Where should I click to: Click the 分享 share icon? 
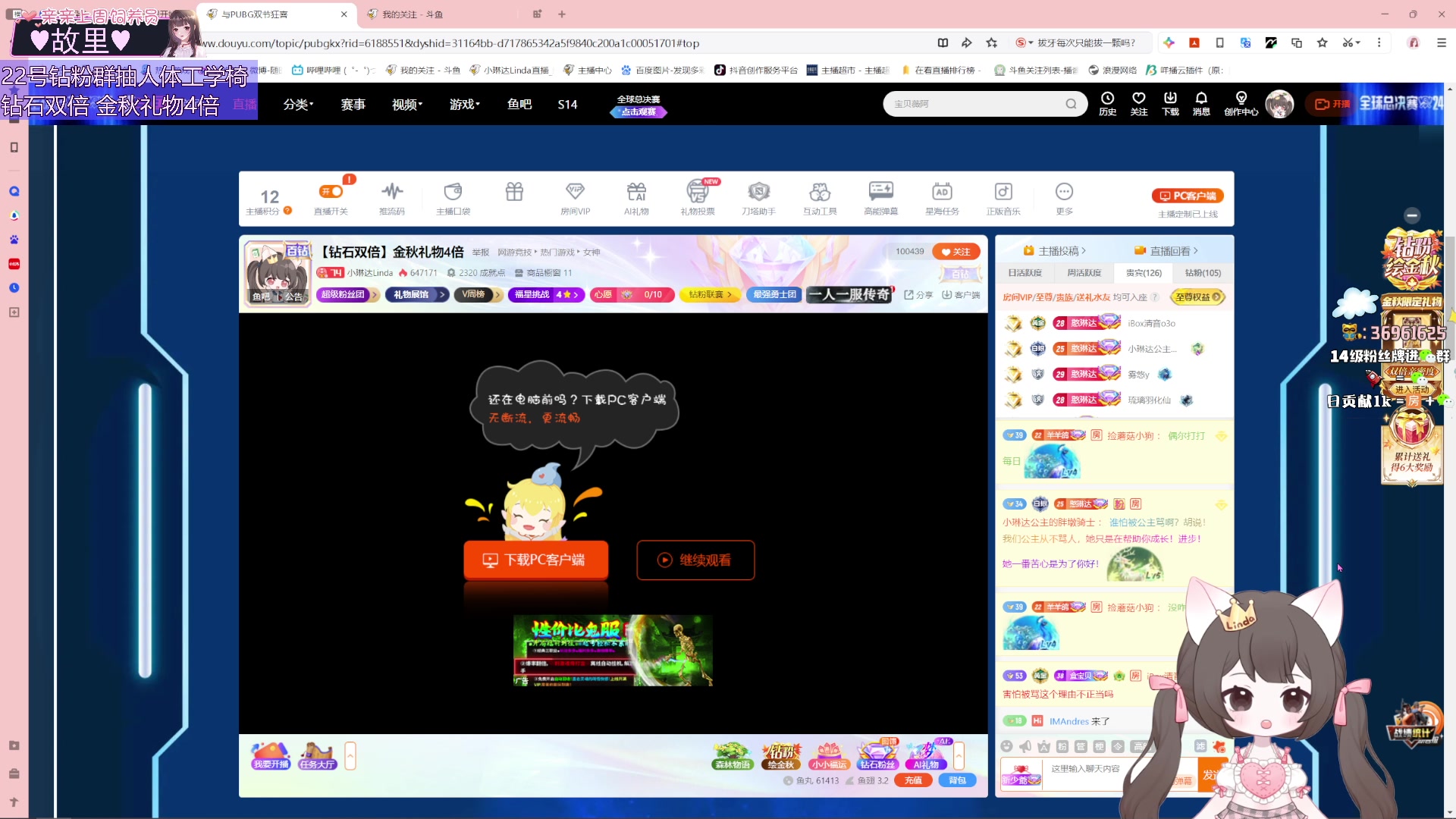click(x=918, y=295)
